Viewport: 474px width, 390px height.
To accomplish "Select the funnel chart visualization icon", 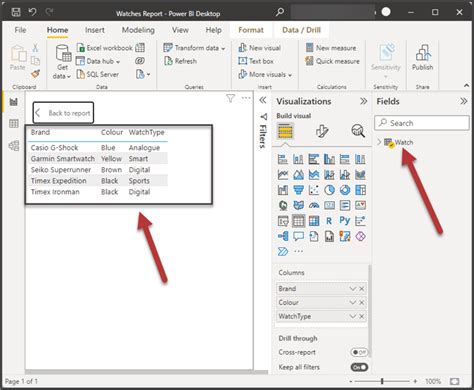I will [298, 190].
